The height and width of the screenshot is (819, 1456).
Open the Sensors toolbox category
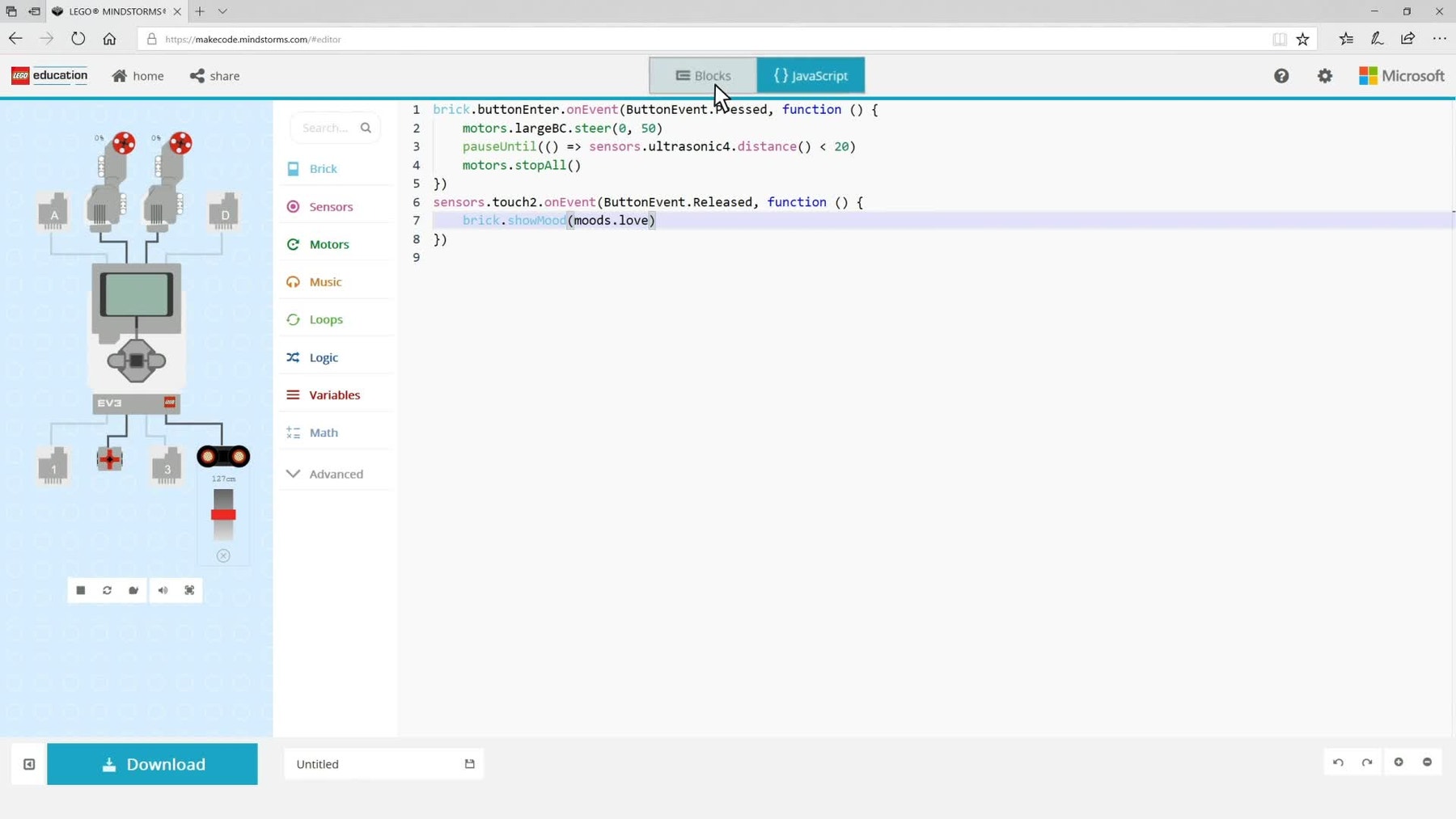pos(331,207)
